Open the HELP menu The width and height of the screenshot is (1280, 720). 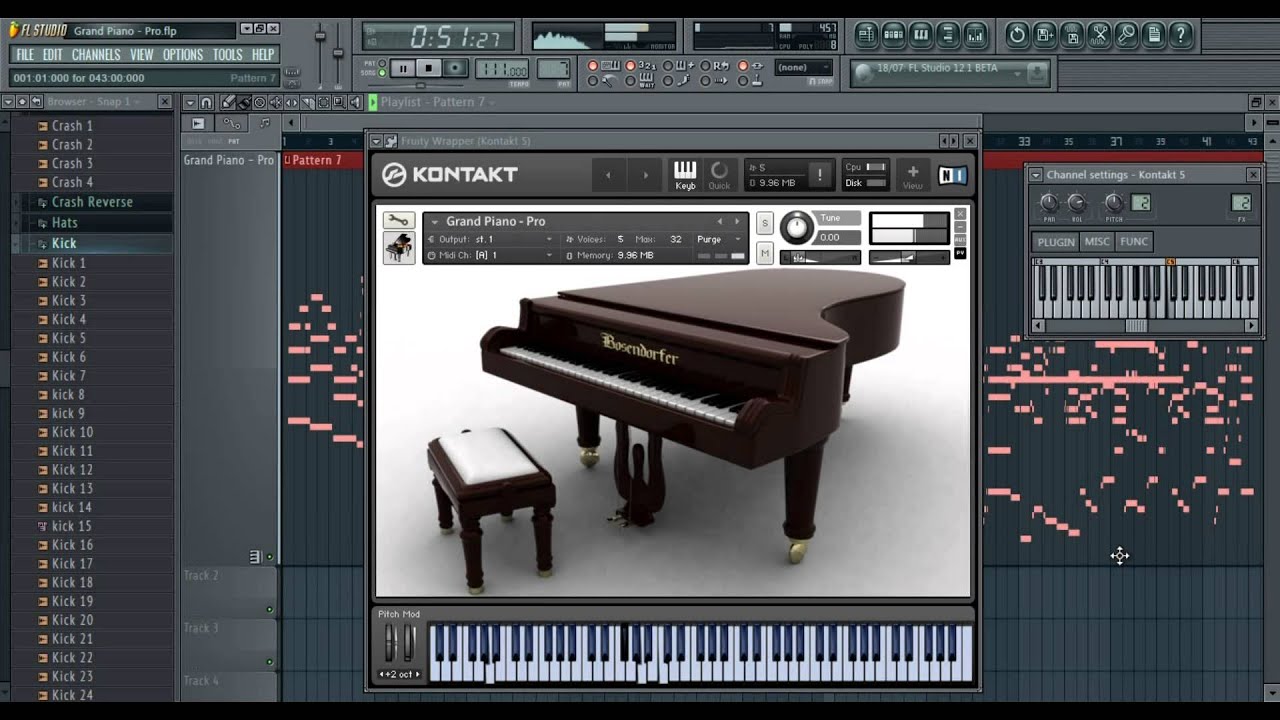coord(263,55)
